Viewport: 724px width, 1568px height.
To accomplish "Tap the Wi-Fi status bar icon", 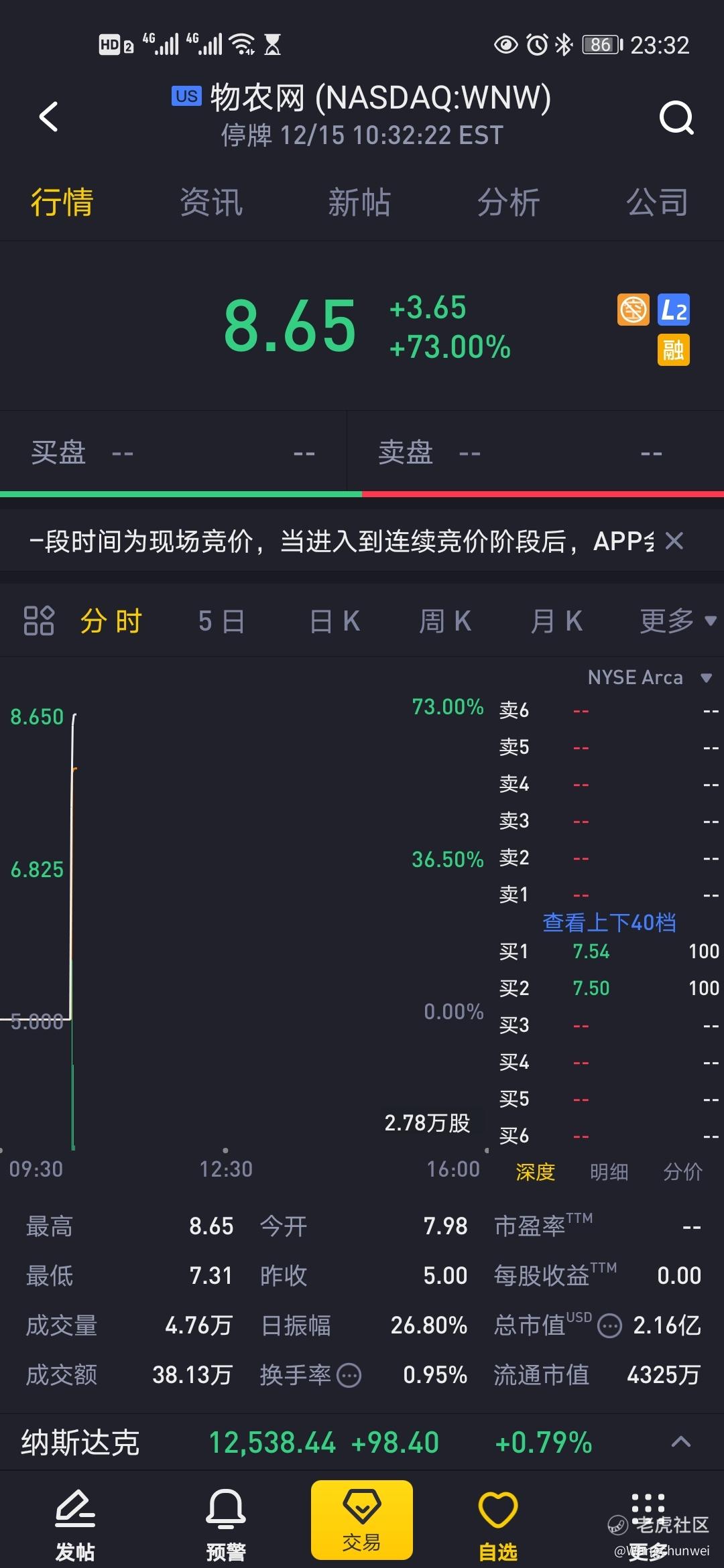I will (241, 45).
